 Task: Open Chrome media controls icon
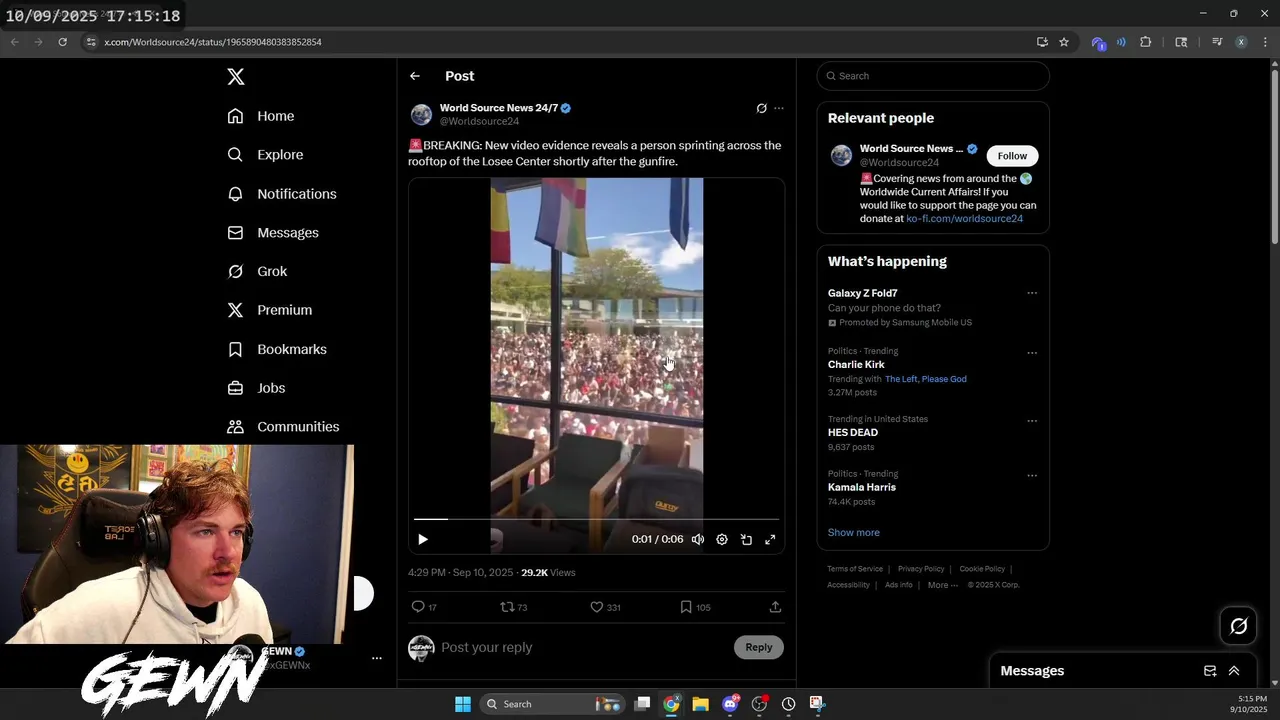click(x=1217, y=42)
